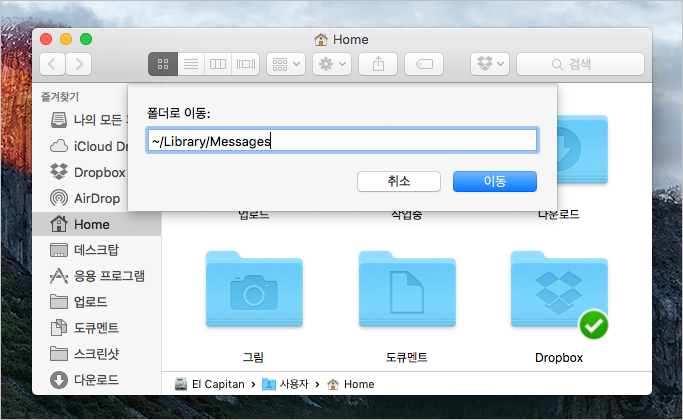Select the 도큐멘트 folder in main pane
Image resolution: width=683 pixels, height=420 pixels.
coord(407,289)
